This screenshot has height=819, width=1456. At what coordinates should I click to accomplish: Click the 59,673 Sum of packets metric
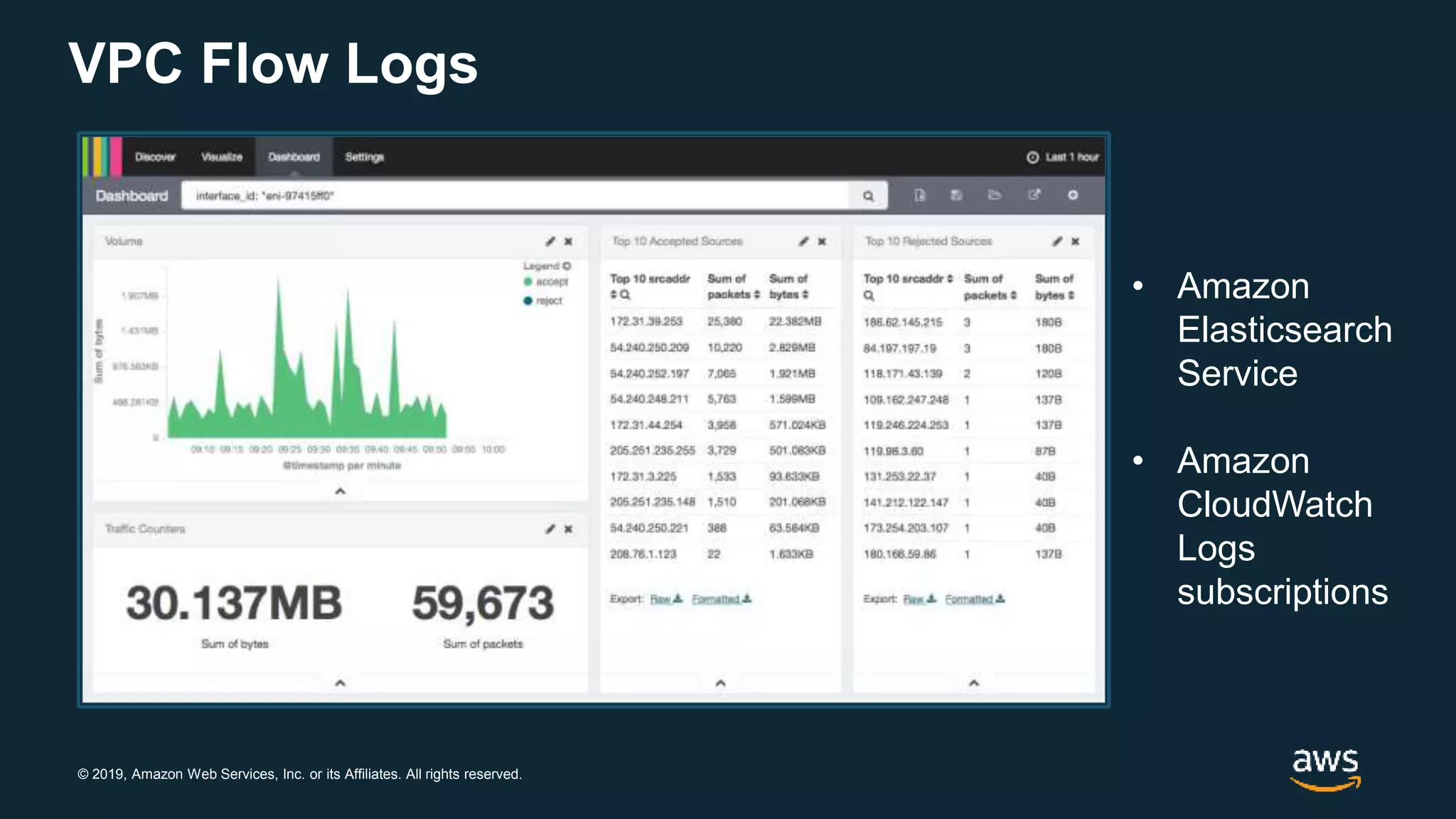tap(483, 603)
